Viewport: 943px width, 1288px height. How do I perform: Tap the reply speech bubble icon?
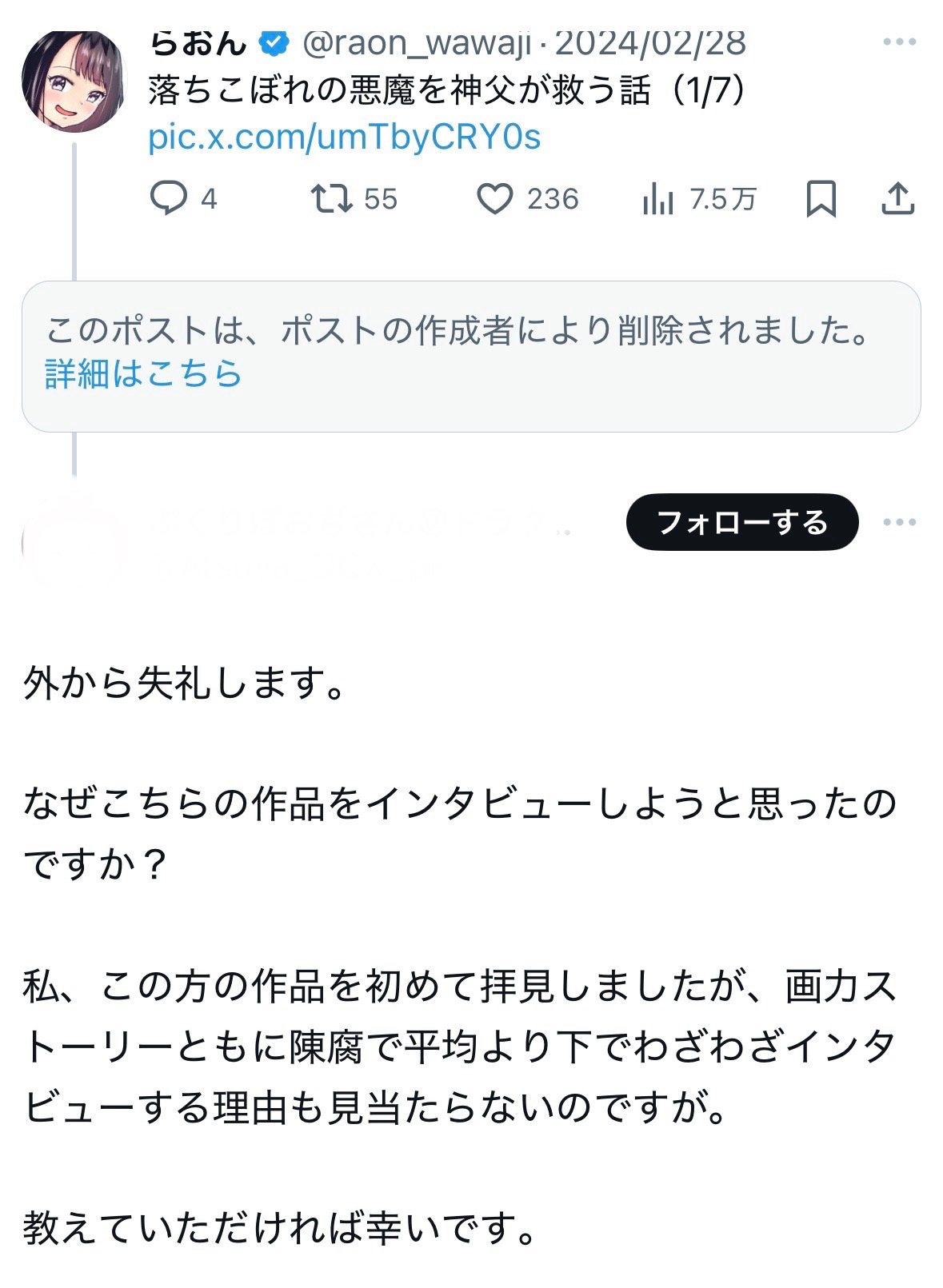[169, 198]
